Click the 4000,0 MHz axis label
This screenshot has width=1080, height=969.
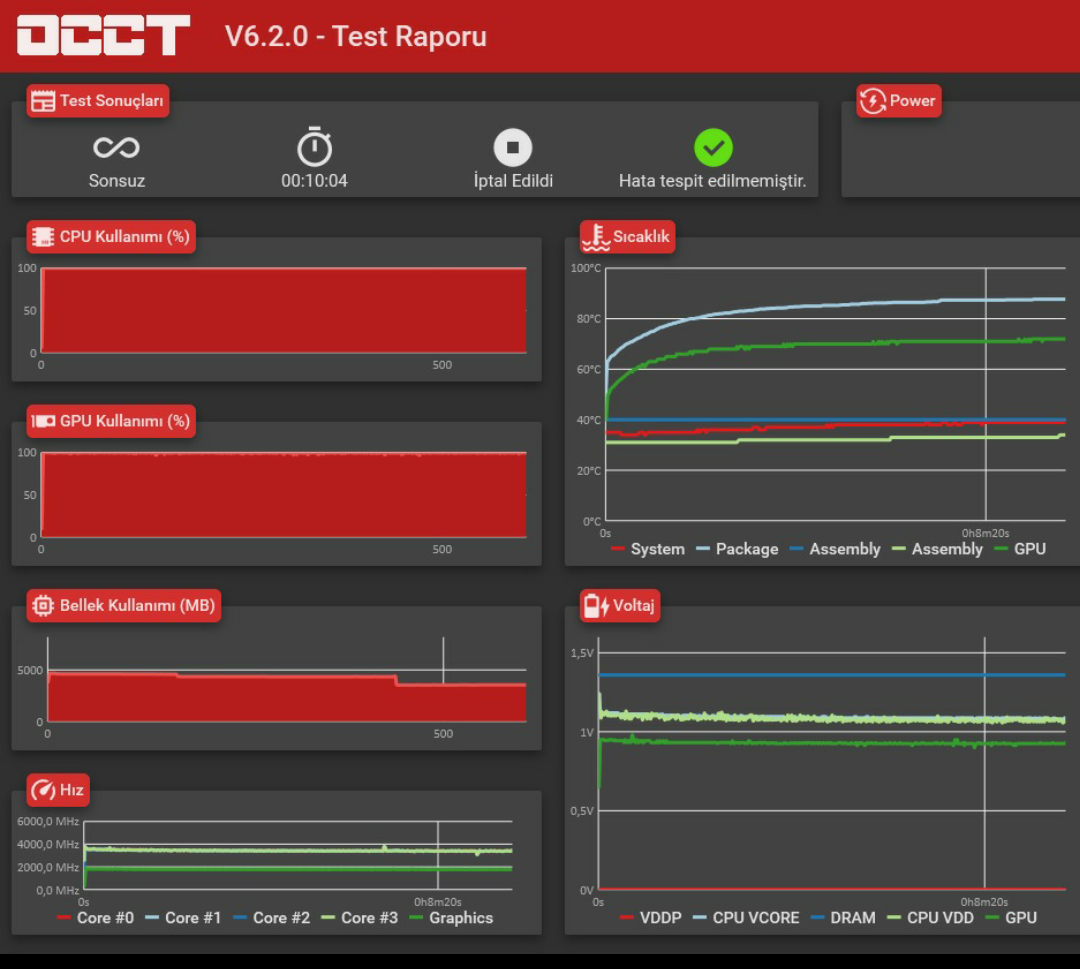click(x=48, y=844)
